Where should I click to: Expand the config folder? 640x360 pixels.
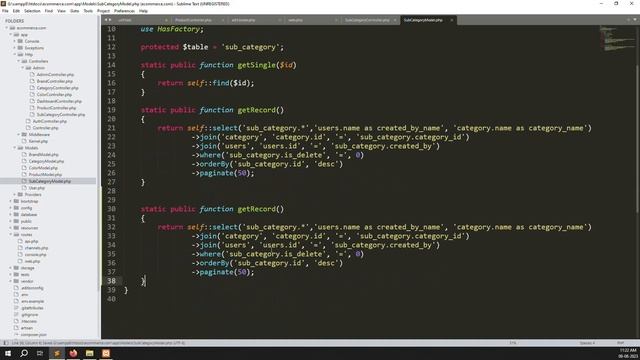[11, 208]
